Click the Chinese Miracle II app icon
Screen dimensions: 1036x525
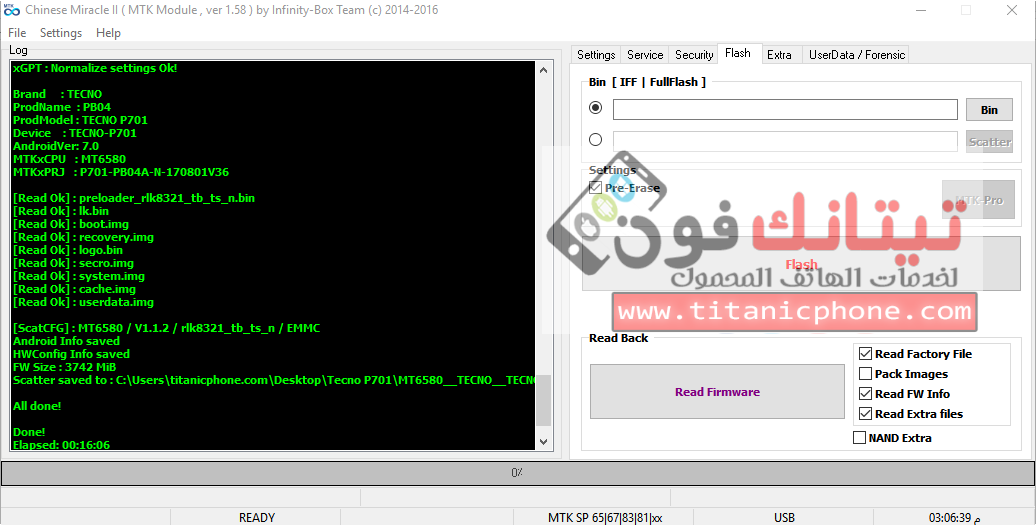[11, 10]
